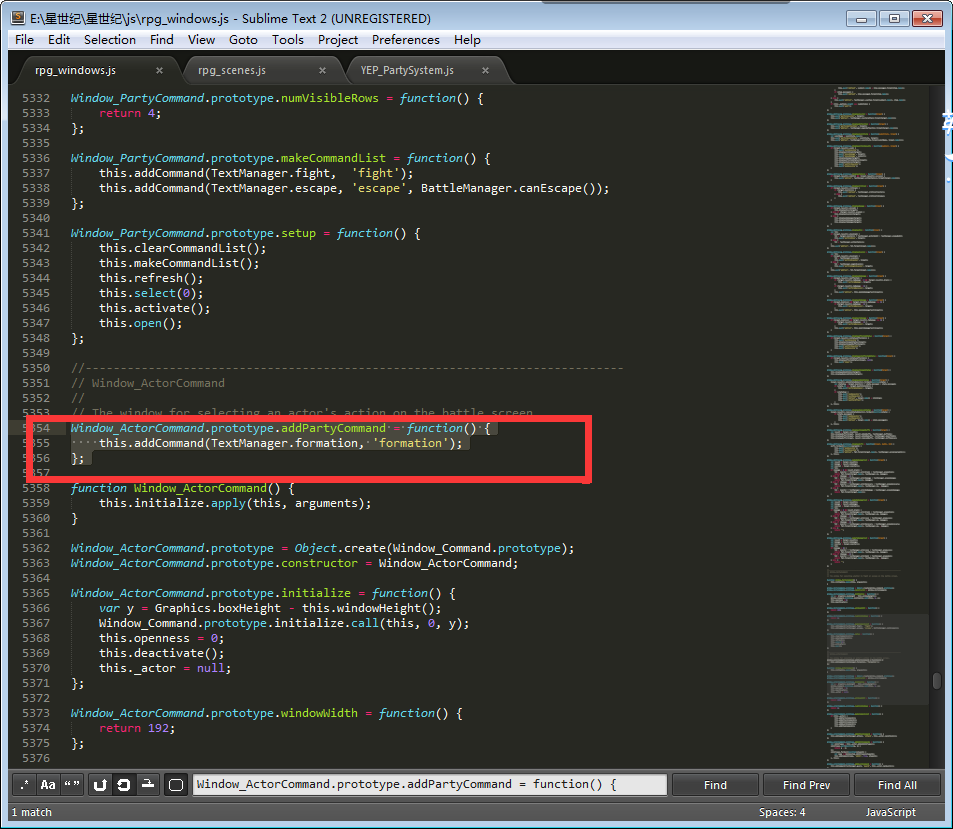The width and height of the screenshot is (953, 829).
Task: Open the Tools menu
Action: 287,40
